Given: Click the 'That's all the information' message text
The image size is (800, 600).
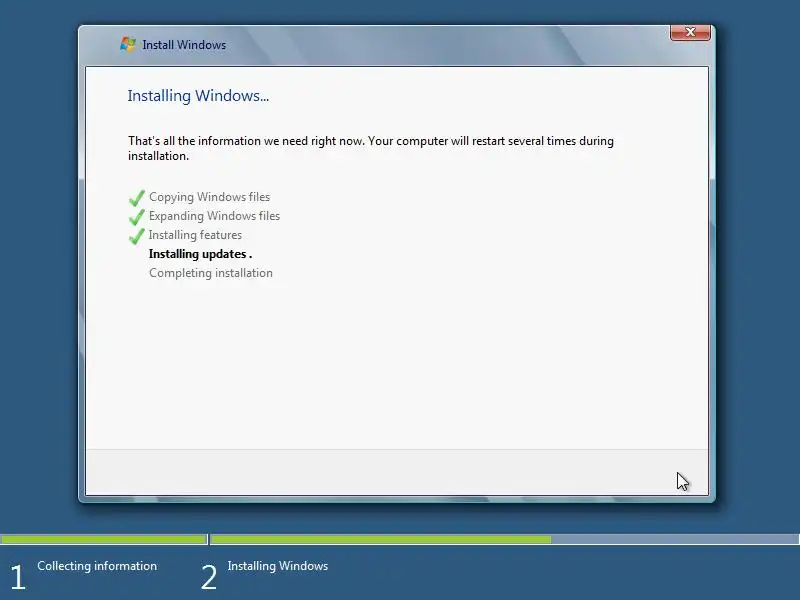Looking at the screenshot, I should (x=370, y=148).
